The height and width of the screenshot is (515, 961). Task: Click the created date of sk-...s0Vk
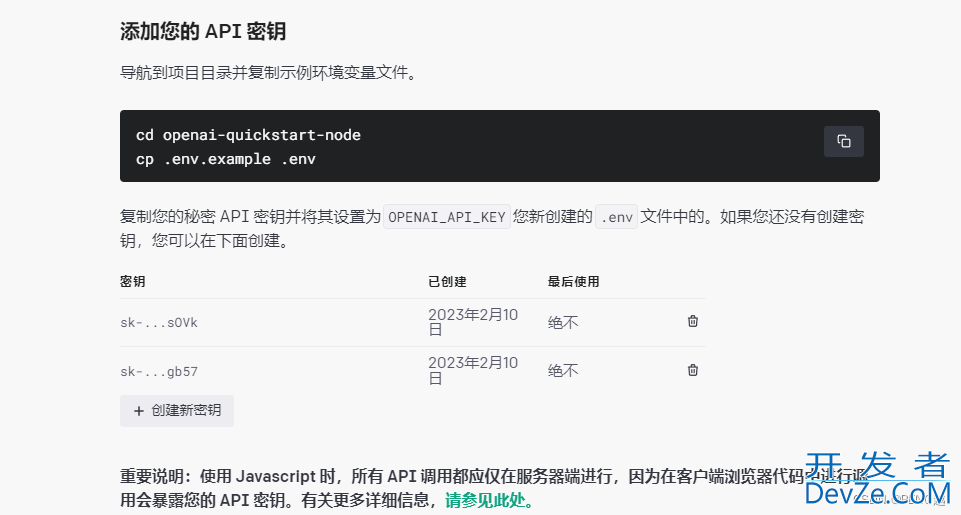(473, 322)
